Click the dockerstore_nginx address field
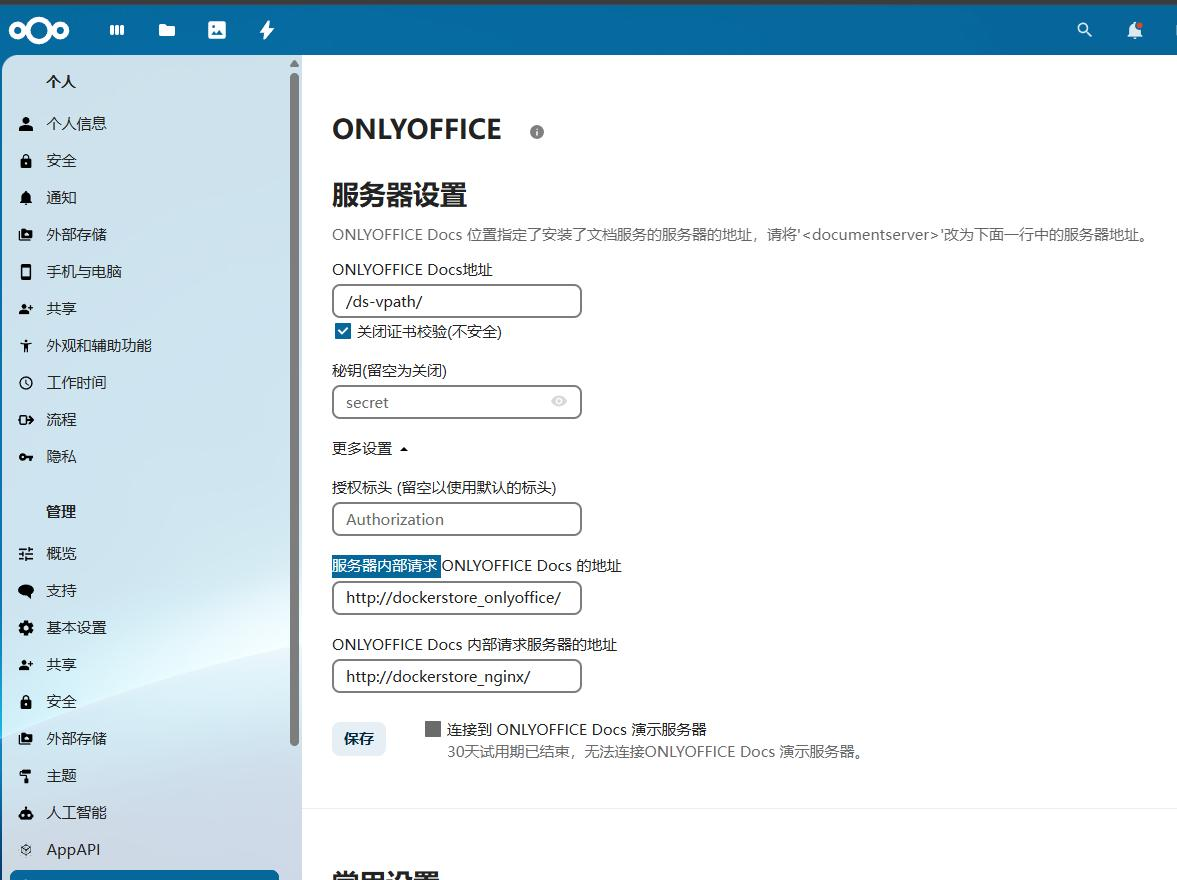 [x=456, y=677]
